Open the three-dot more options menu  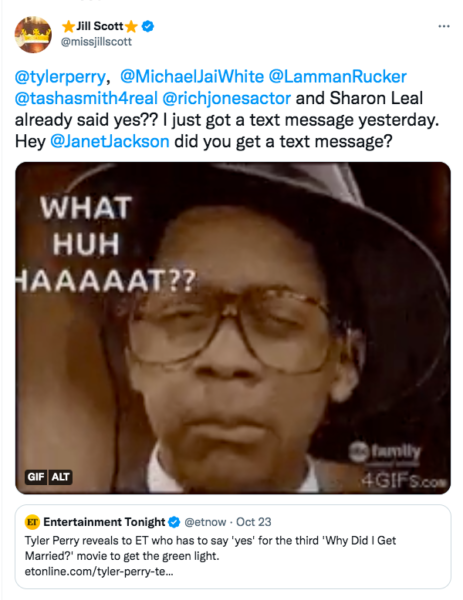[443, 26]
